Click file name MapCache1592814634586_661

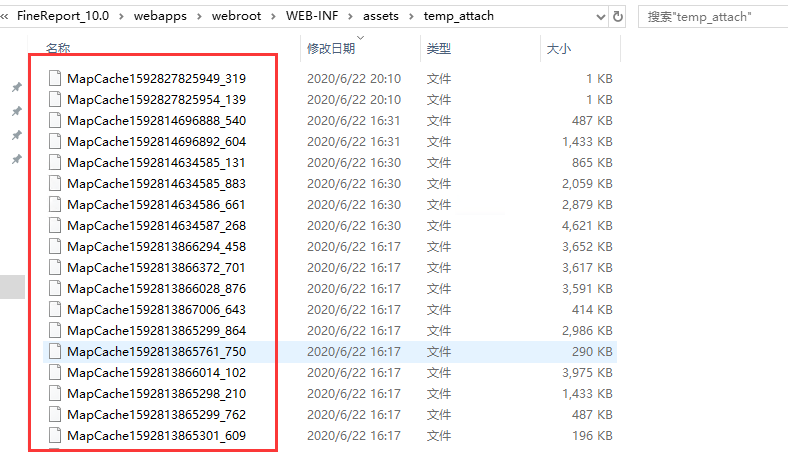(156, 205)
